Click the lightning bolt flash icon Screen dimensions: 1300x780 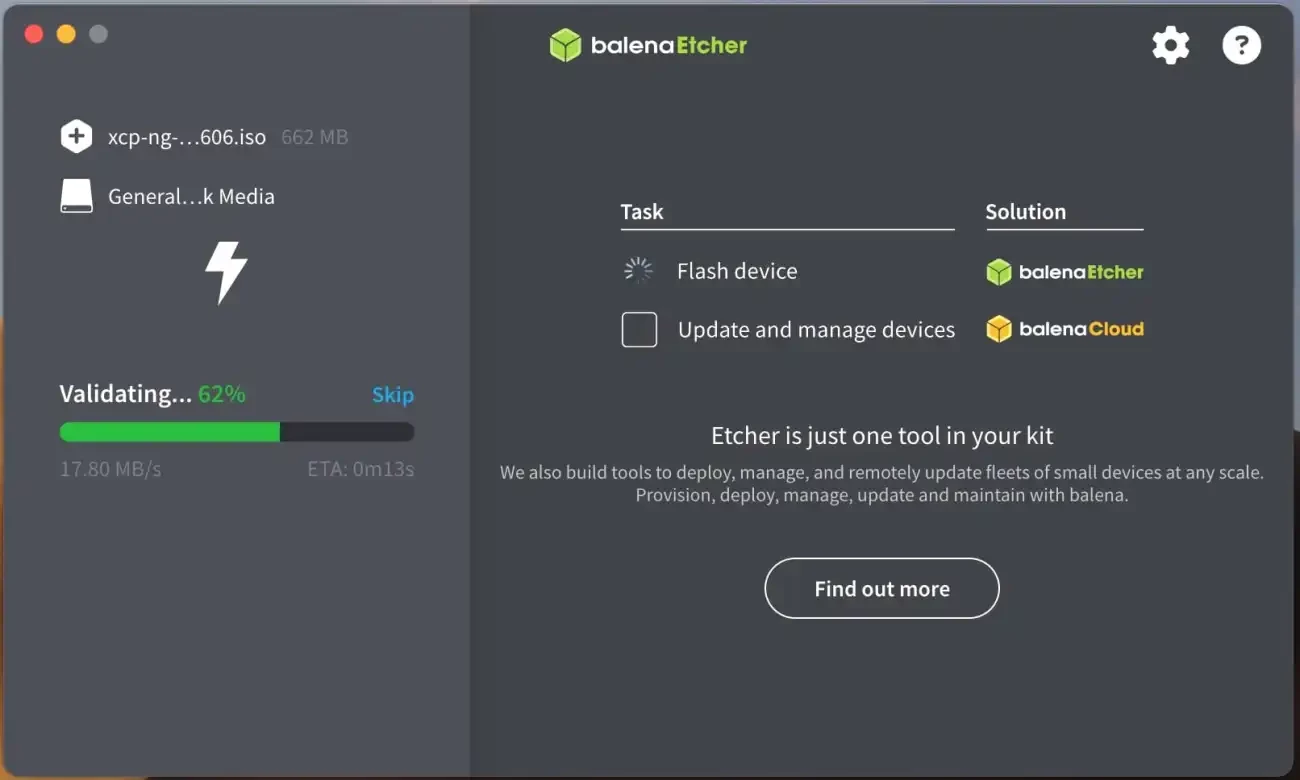click(226, 272)
